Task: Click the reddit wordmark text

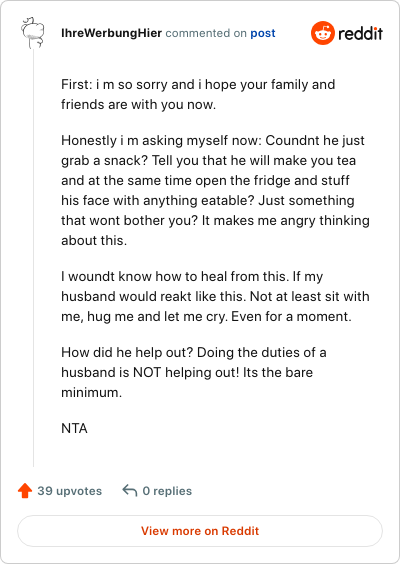Action: pyautogui.click(x=360, y=33)
